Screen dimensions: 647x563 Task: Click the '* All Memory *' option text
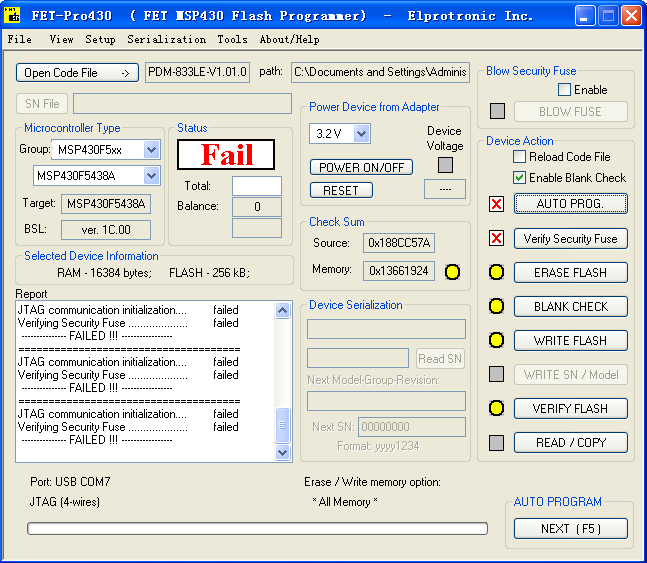click(345, 502)
